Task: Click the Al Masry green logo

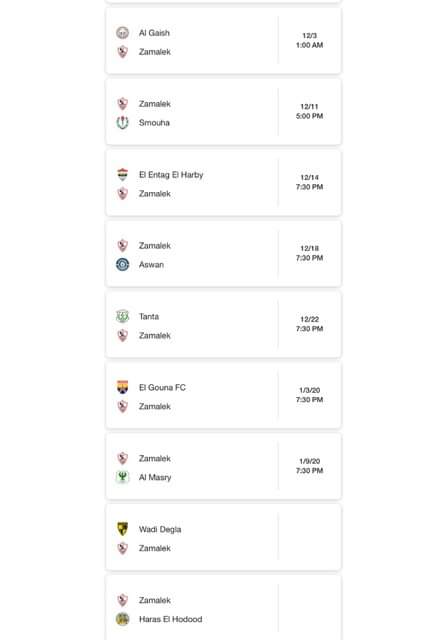Action: [x=122, y=477]
